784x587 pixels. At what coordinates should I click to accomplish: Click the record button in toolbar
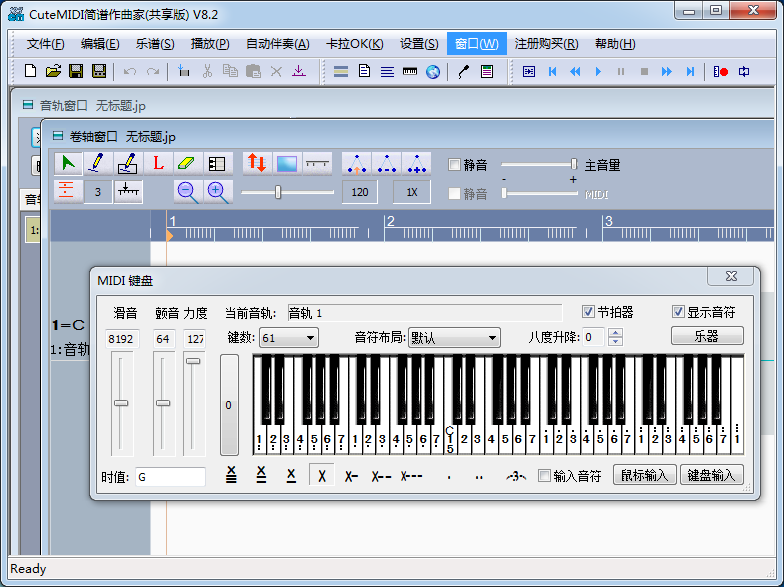(720, 71)
